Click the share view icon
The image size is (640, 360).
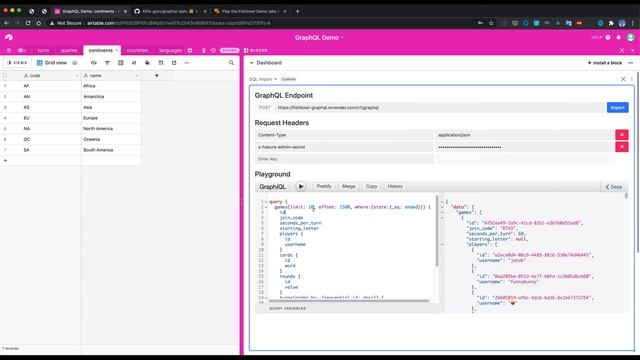click(174, 63)
